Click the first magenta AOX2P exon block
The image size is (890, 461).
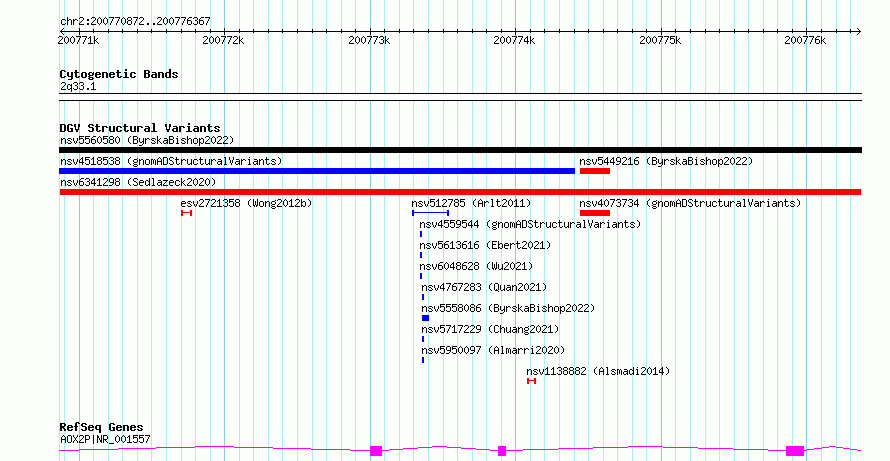pyautogui.click(x=376, y=451)
